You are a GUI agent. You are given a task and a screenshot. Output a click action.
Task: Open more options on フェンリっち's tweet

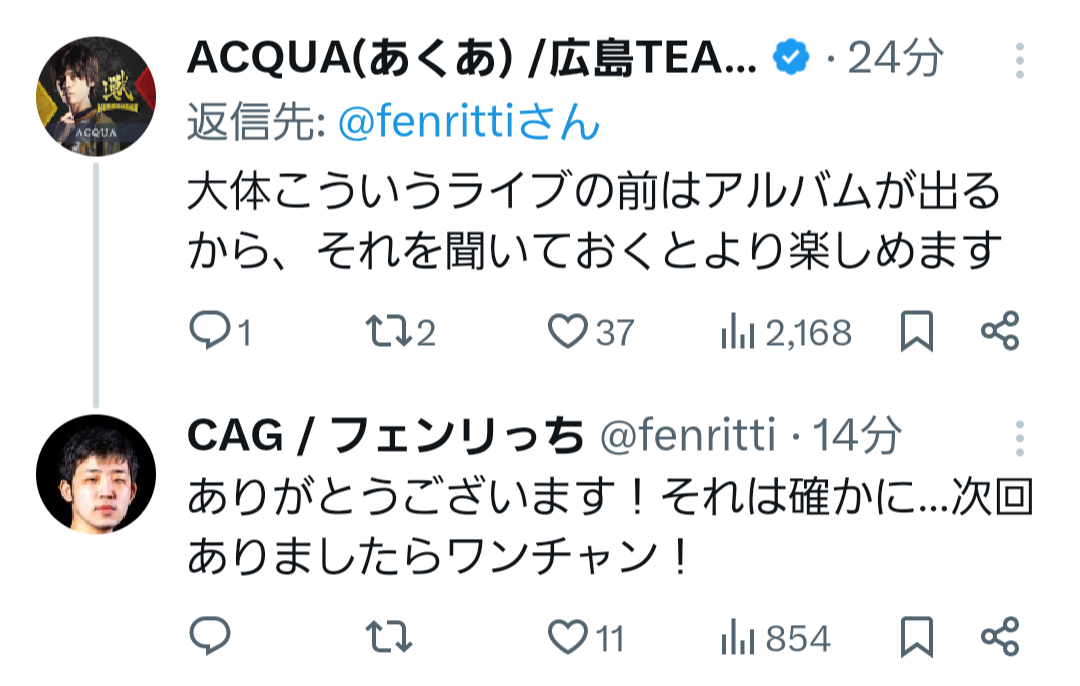click(1019, 438)
